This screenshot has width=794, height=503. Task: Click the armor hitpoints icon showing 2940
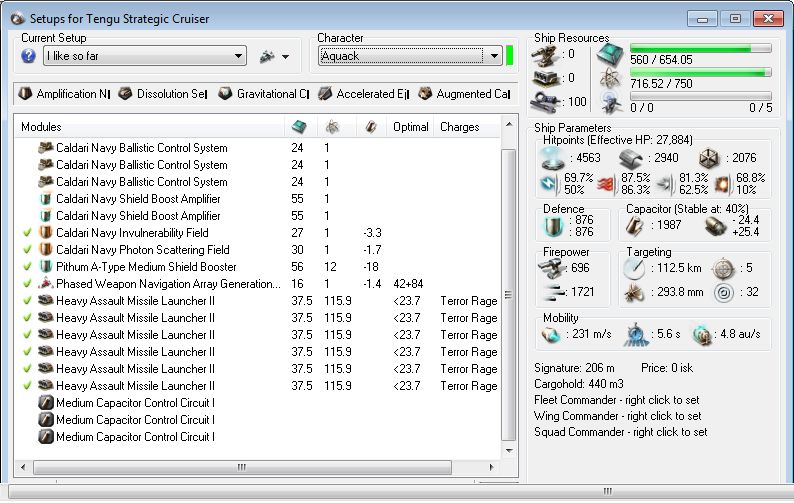630,159
